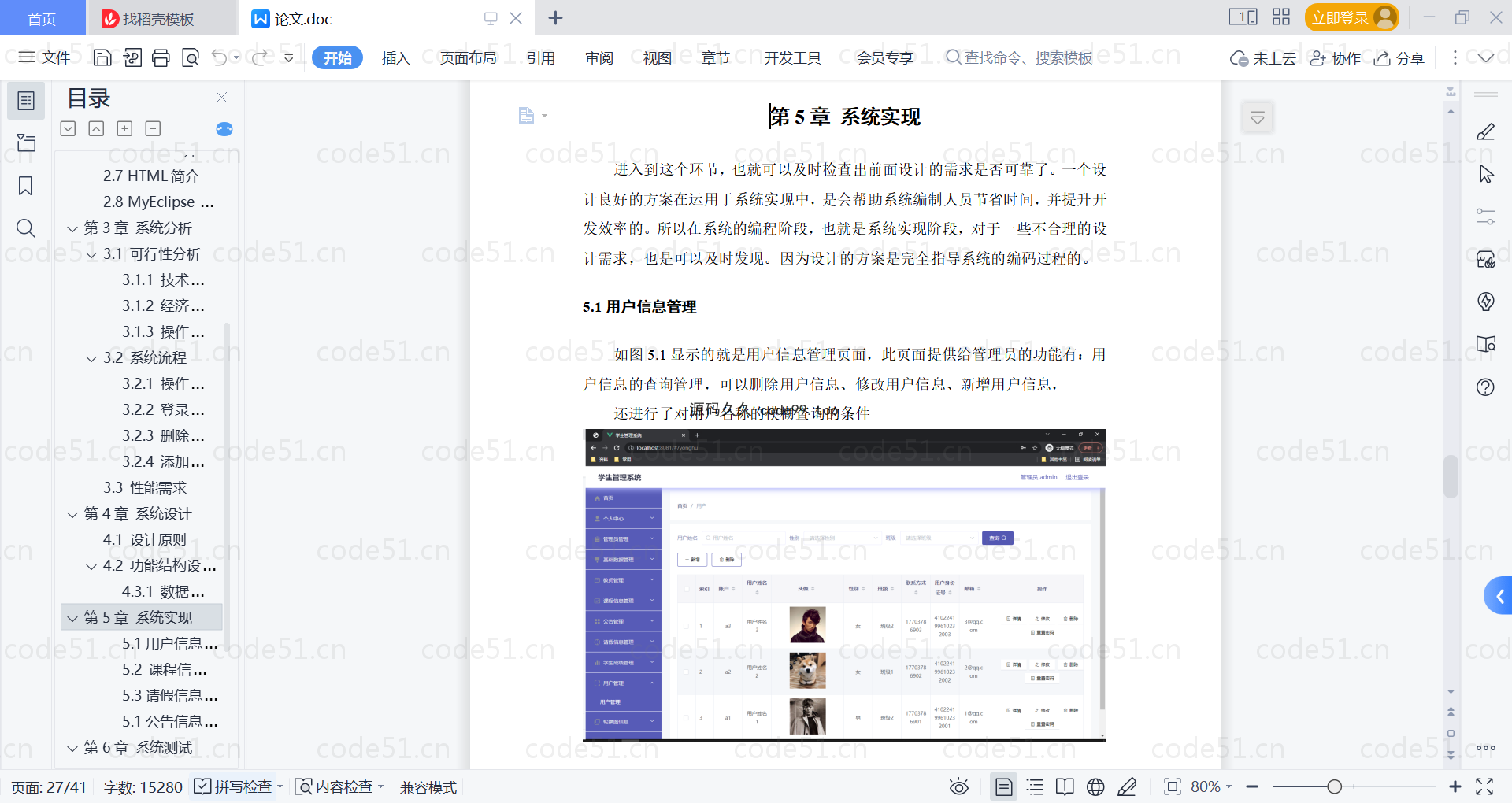Click the 未上云 cloud status button
Viewport: 1512px width, 803px height.
[x=1263, y=58]
